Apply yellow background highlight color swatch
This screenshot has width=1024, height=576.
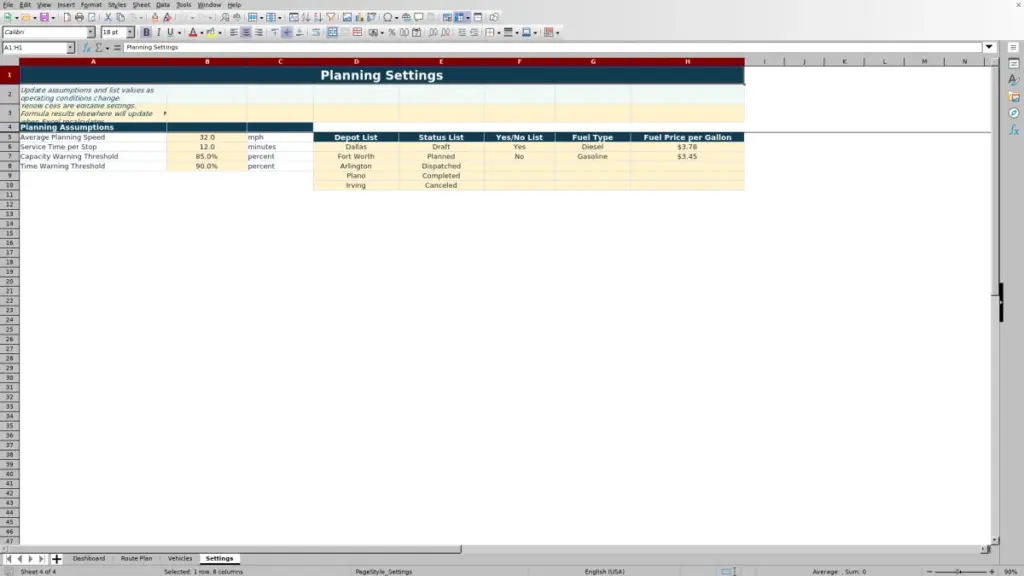pos(211,32)
